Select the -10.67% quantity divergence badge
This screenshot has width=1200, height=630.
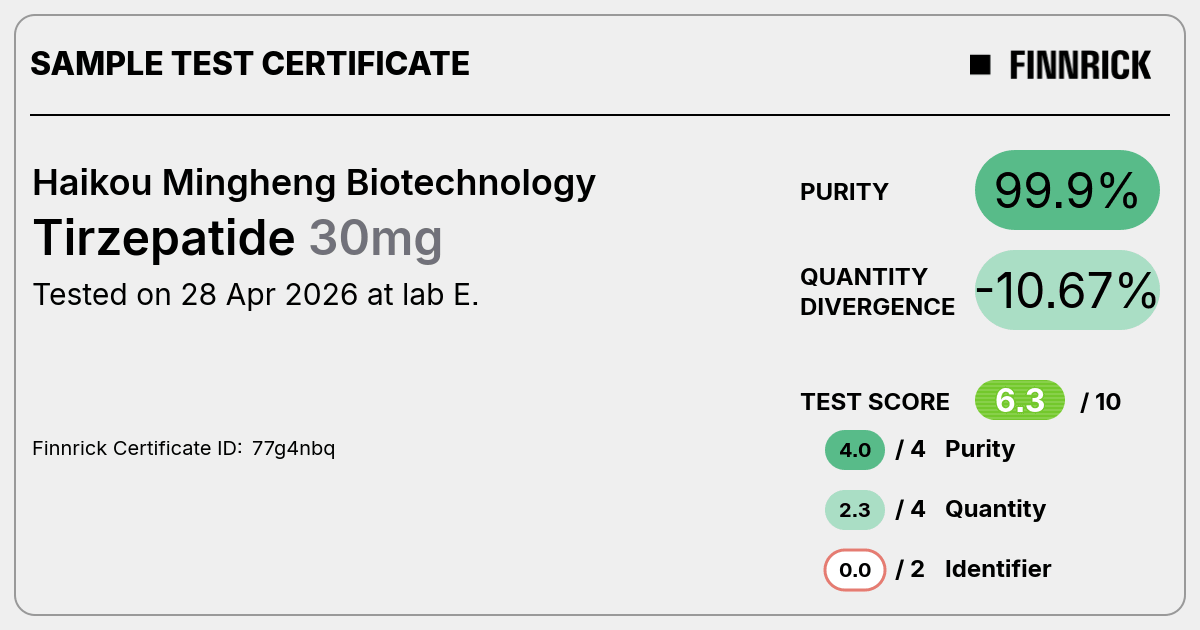1067,290
